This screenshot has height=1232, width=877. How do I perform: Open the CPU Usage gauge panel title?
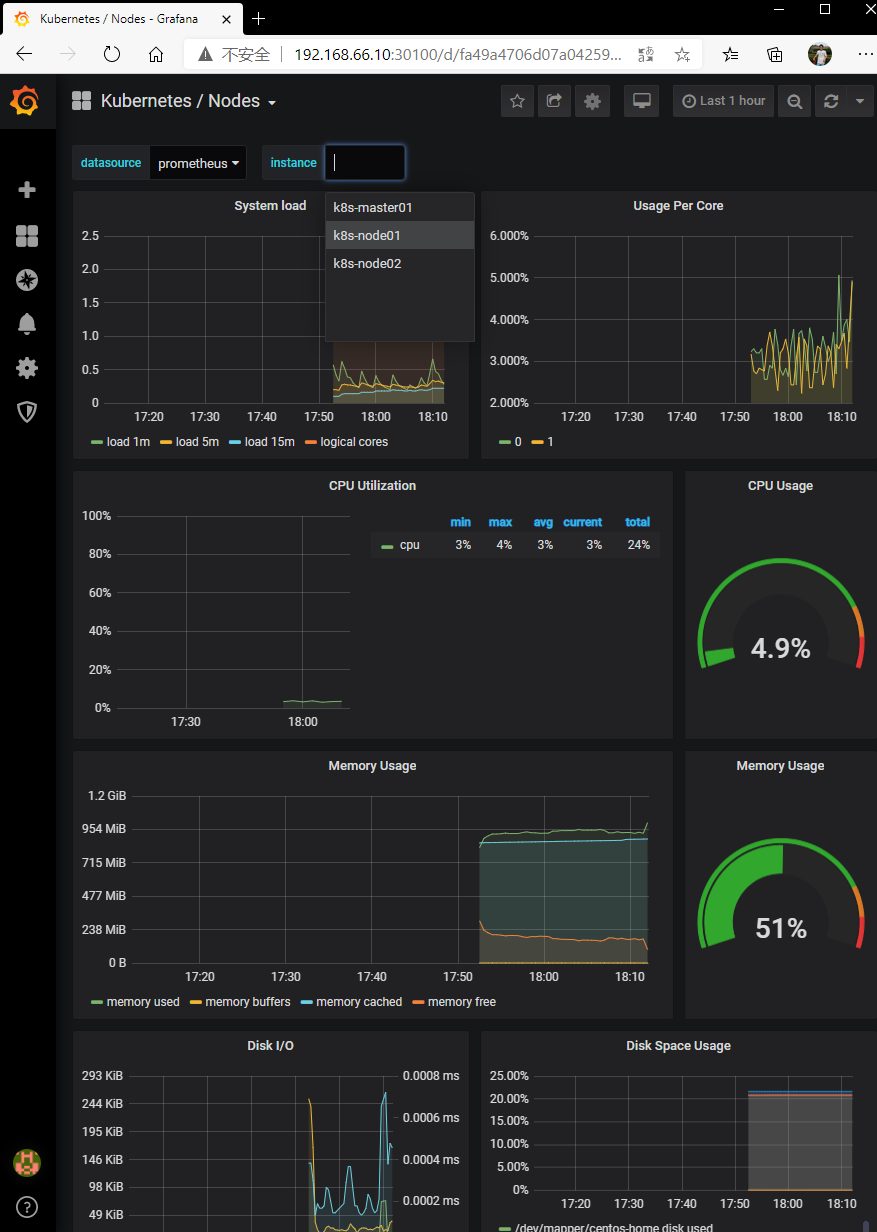(x=780, y=486)
